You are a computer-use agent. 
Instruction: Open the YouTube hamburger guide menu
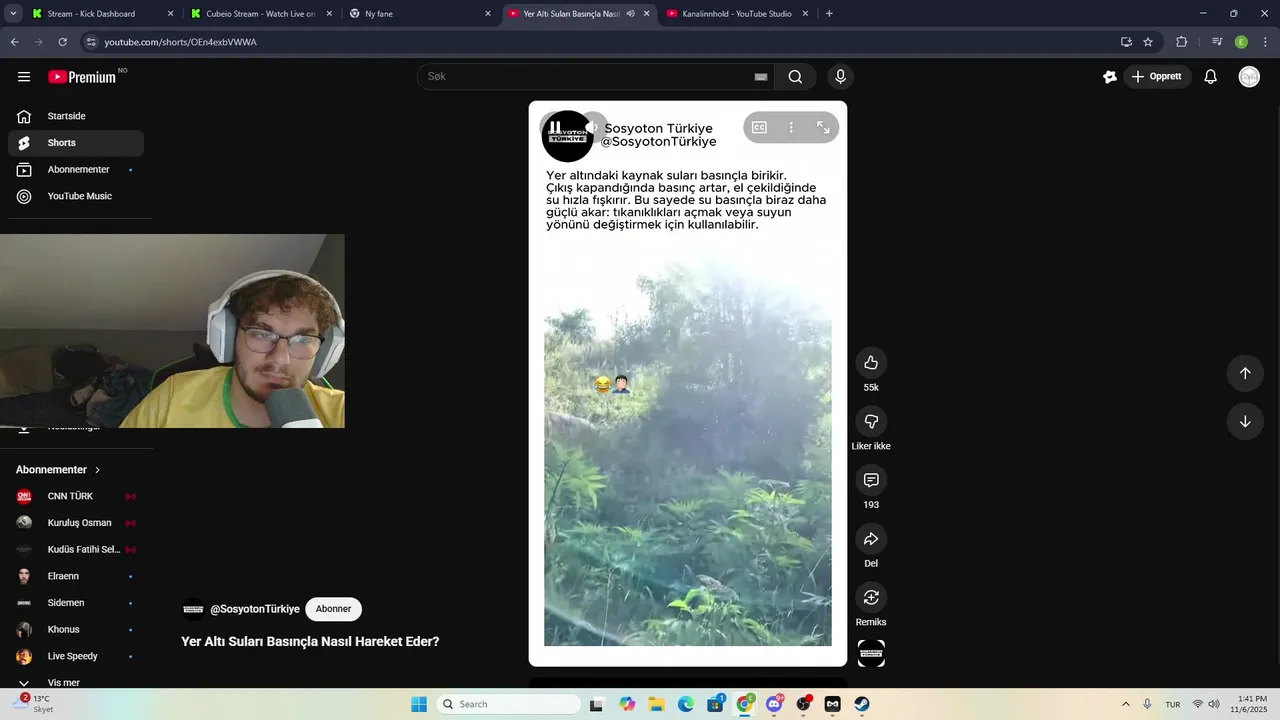[24, 77]
